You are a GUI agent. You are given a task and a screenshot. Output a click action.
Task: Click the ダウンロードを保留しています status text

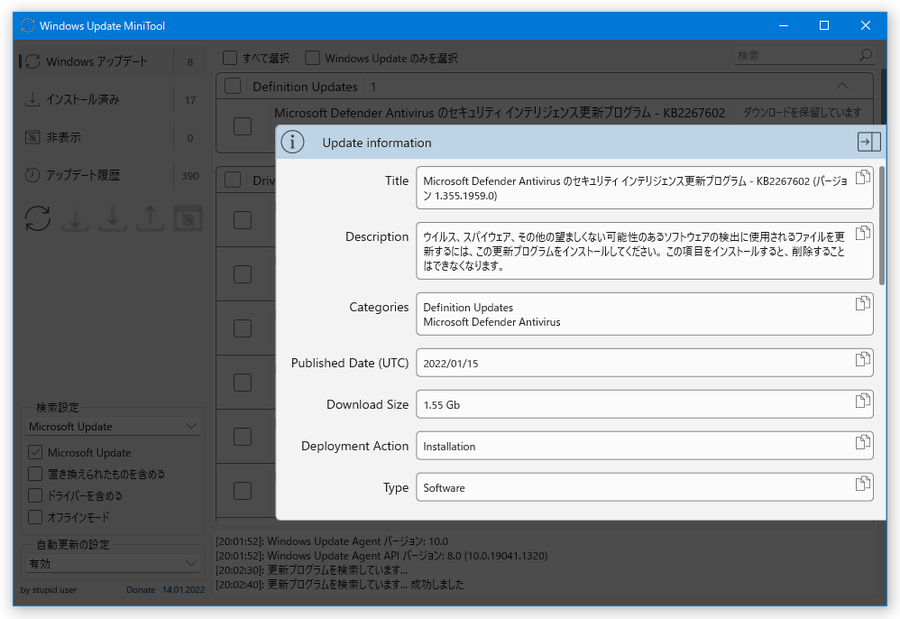coord(802,113)
